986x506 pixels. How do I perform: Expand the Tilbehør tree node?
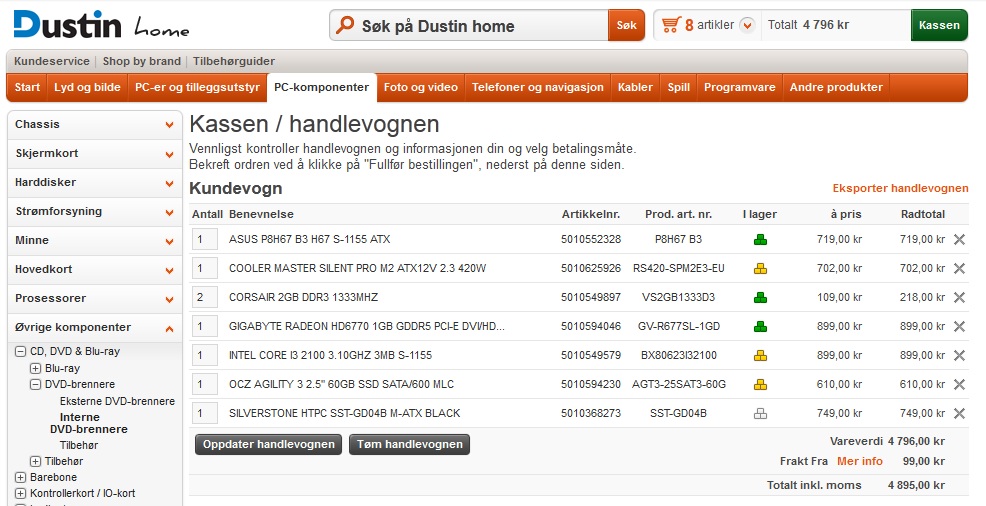[x=35, y=461]
